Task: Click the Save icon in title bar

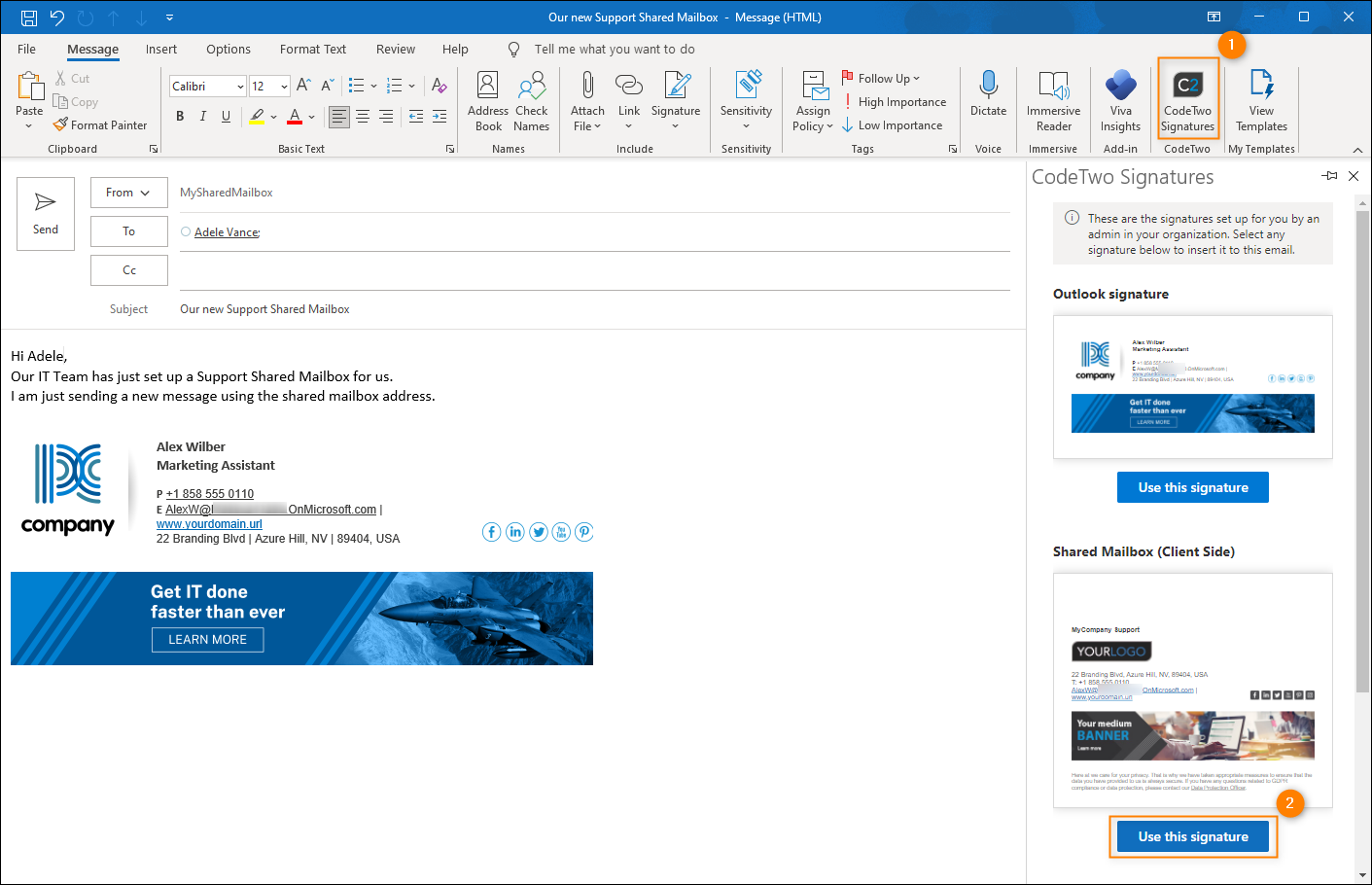Action: [x=29, y=18]
